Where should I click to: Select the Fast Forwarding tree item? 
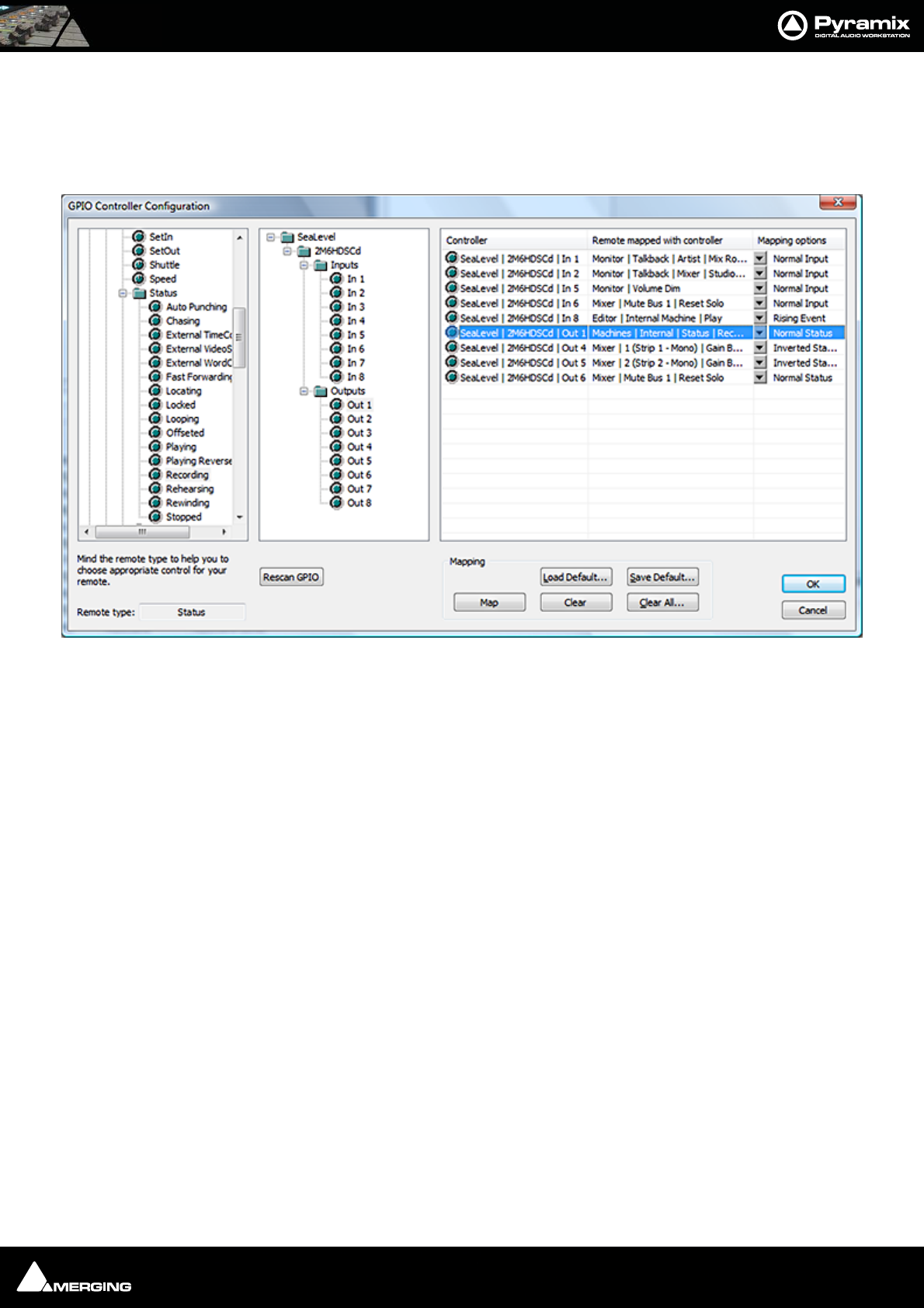[199, 377]
